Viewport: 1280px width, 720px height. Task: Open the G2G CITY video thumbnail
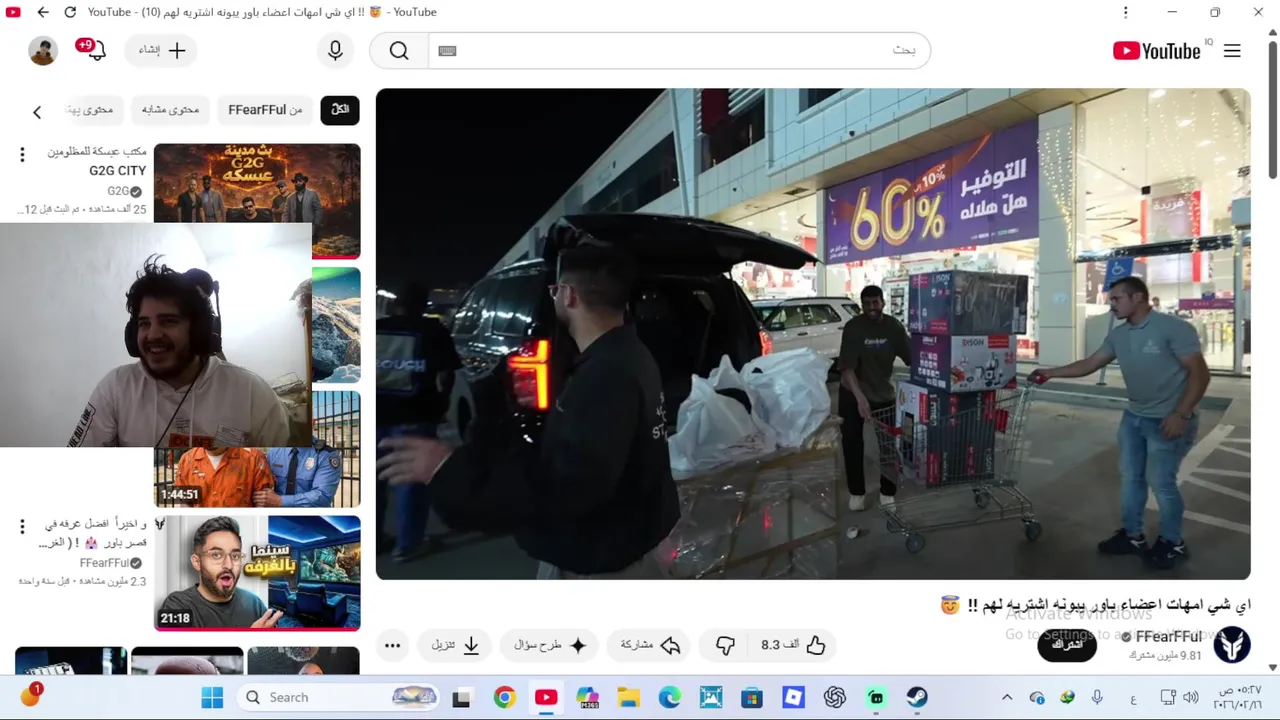pos(257,201)
